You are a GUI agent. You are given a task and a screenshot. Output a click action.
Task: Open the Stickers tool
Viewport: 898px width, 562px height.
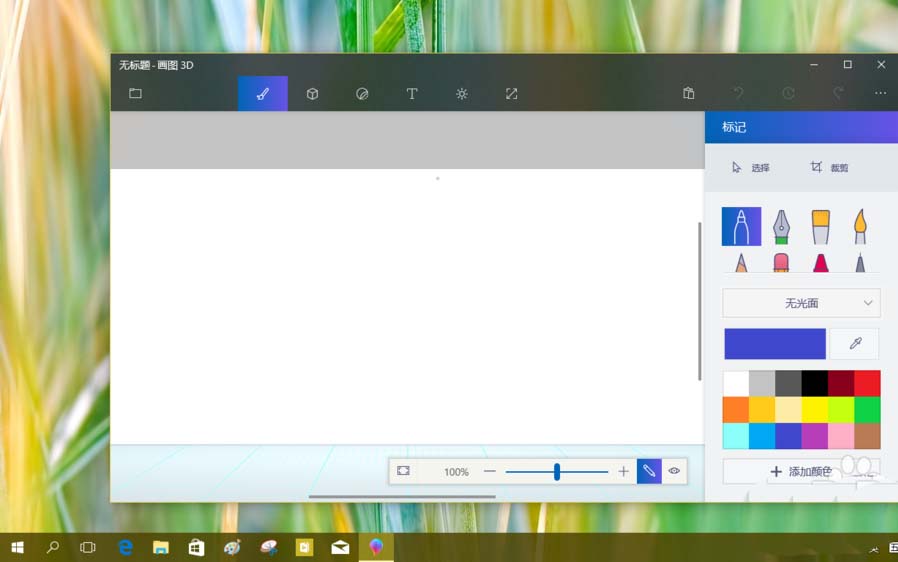[362, 94]
